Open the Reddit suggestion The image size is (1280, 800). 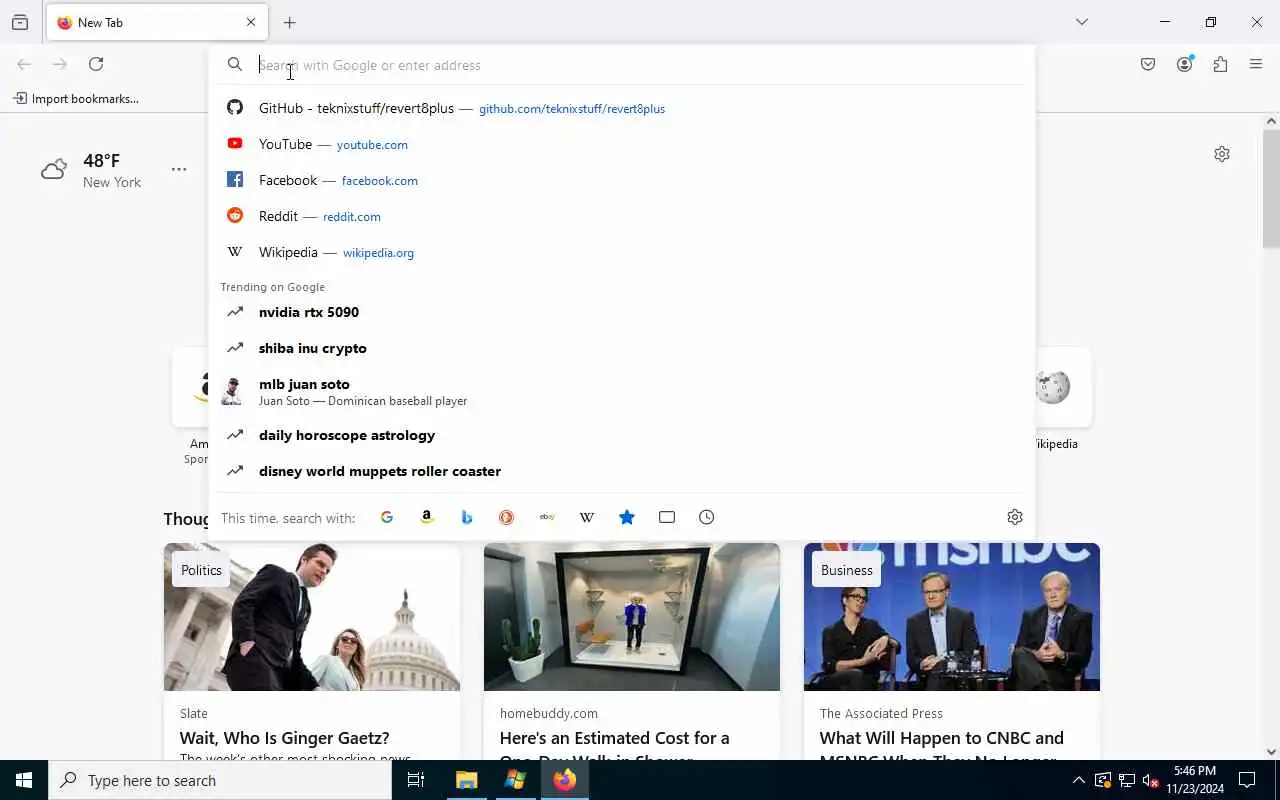(622, 216)
